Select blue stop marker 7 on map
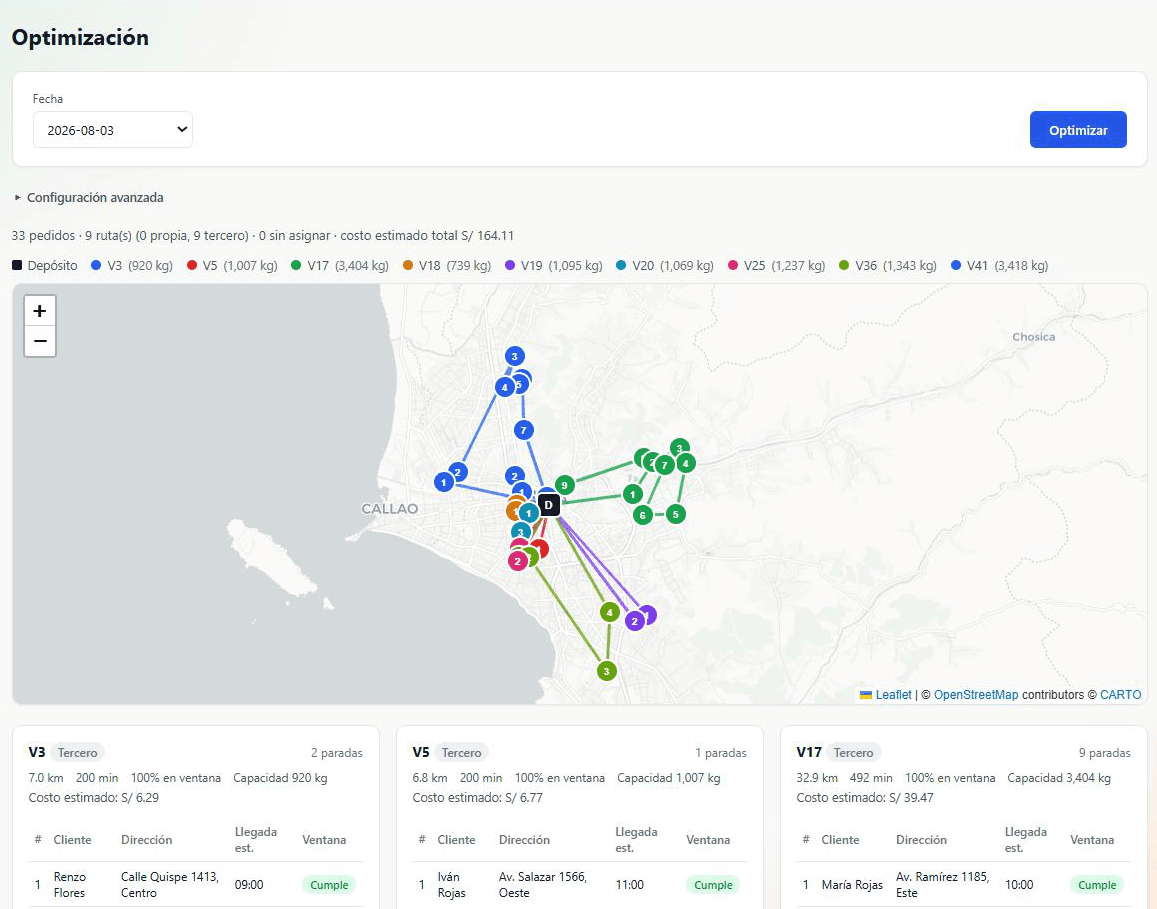1157x909 pixels. (524, 429)
